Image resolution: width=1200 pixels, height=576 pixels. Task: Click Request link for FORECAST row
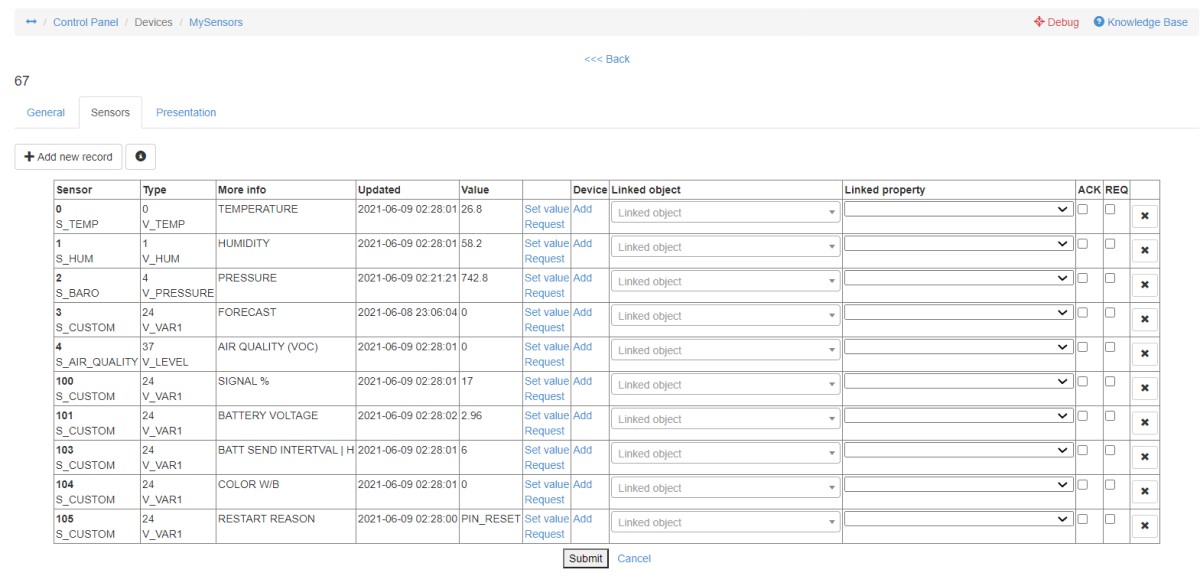click(x=545, y=328)
